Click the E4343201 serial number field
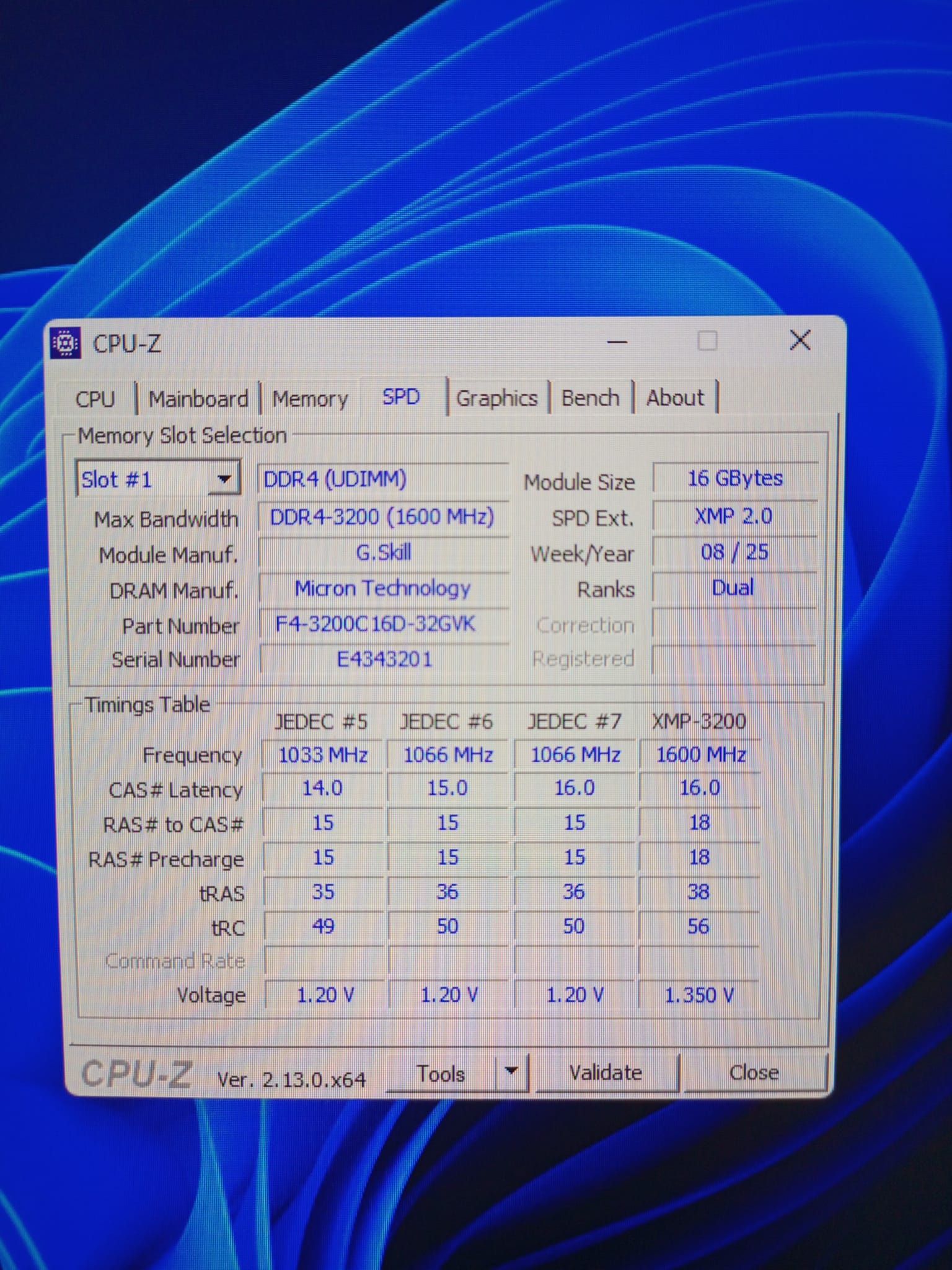This screenshot has width=952, height=1270. point(384,659)
